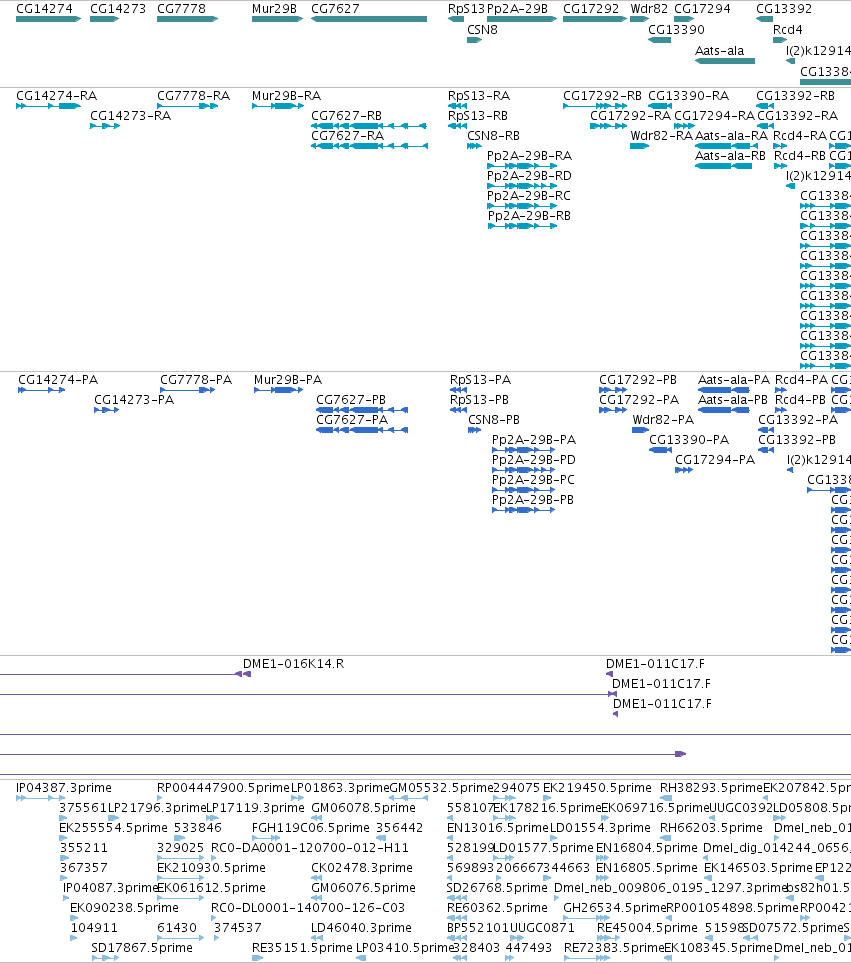
Task: Click the CG7627-PA protein glyph
Action: click(362, 430)
